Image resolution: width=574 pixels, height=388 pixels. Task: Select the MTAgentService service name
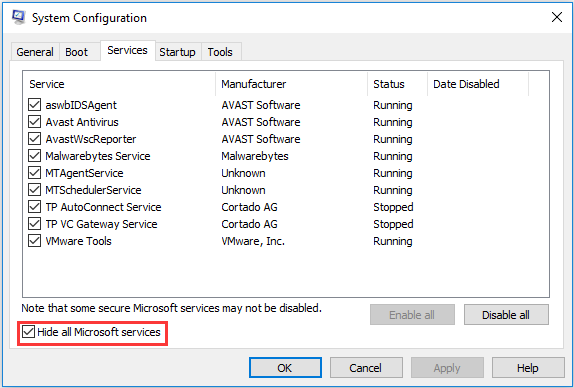click(84, 173)
